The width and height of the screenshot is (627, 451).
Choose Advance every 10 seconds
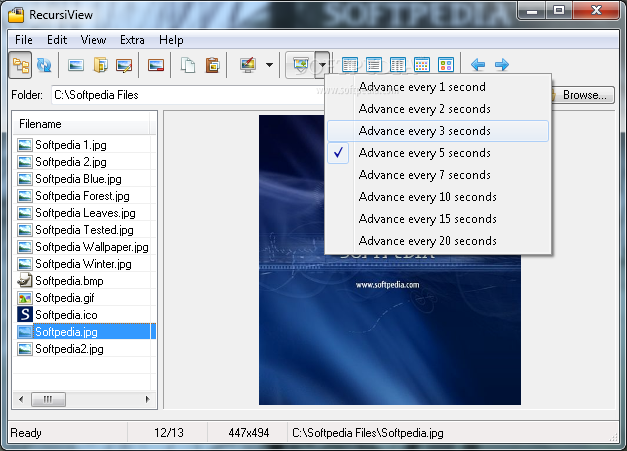[438, 197]
